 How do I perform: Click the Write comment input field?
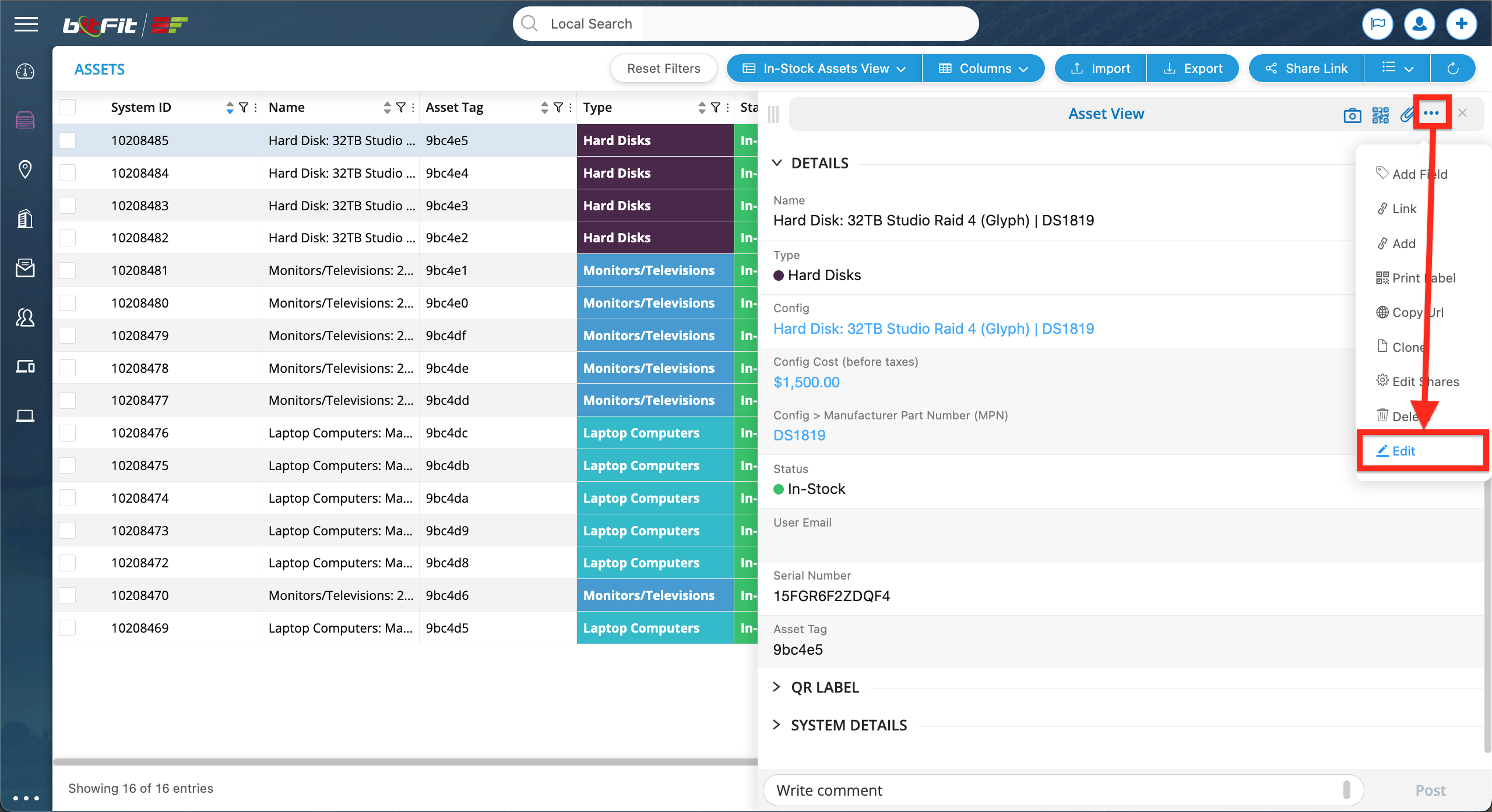click(x=1055, y=790)
